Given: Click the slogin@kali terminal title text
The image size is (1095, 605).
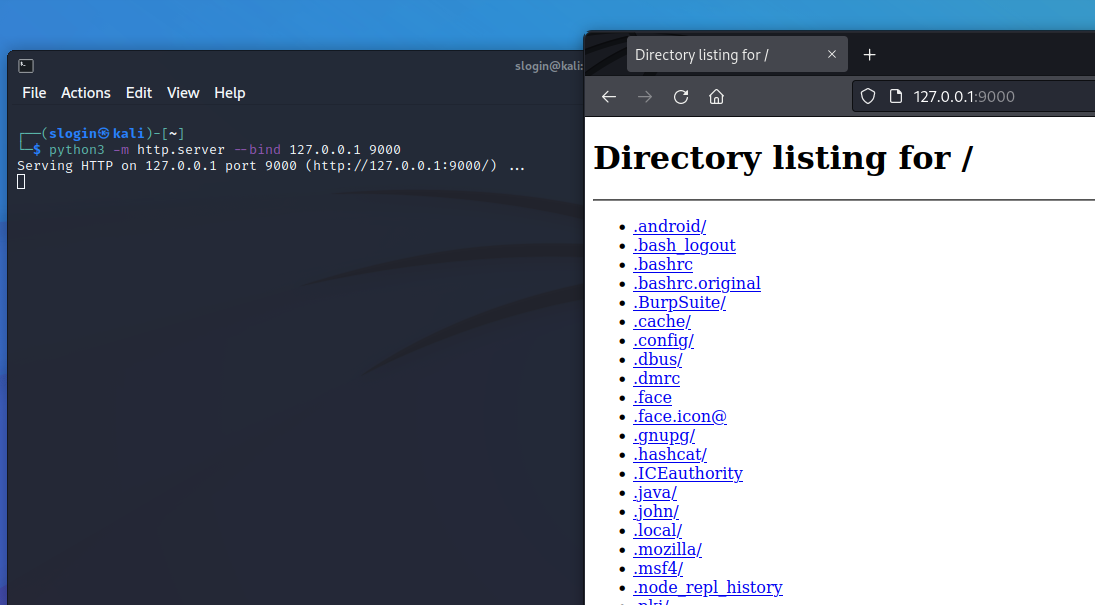Looking at the screenshot, I should (549, 66).
